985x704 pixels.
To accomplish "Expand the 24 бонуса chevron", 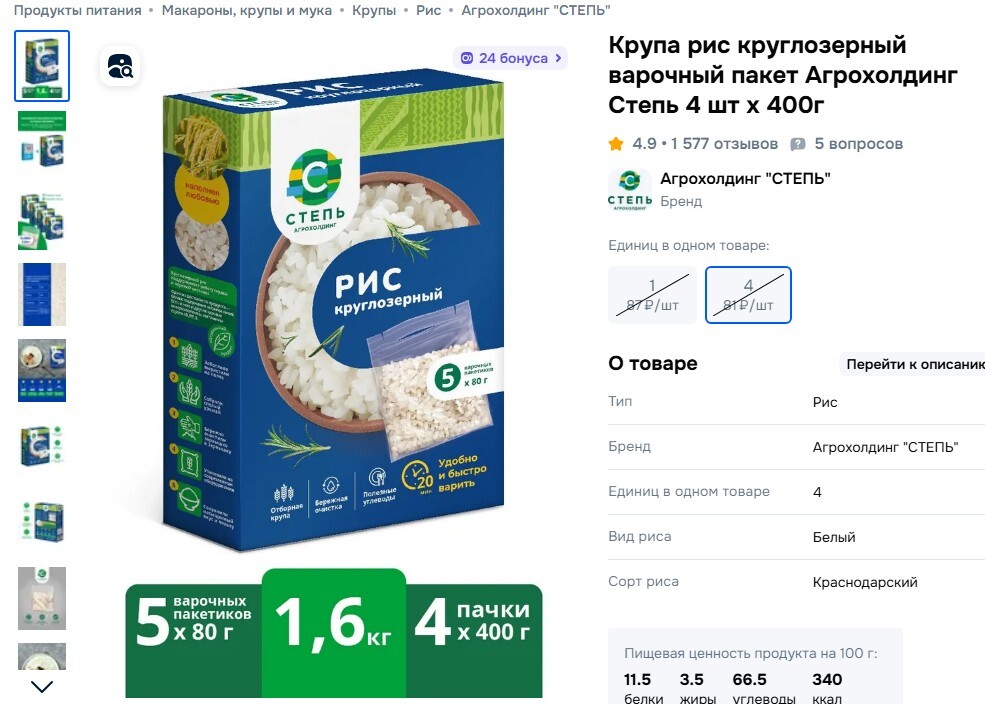I will [x=558, y=58].
